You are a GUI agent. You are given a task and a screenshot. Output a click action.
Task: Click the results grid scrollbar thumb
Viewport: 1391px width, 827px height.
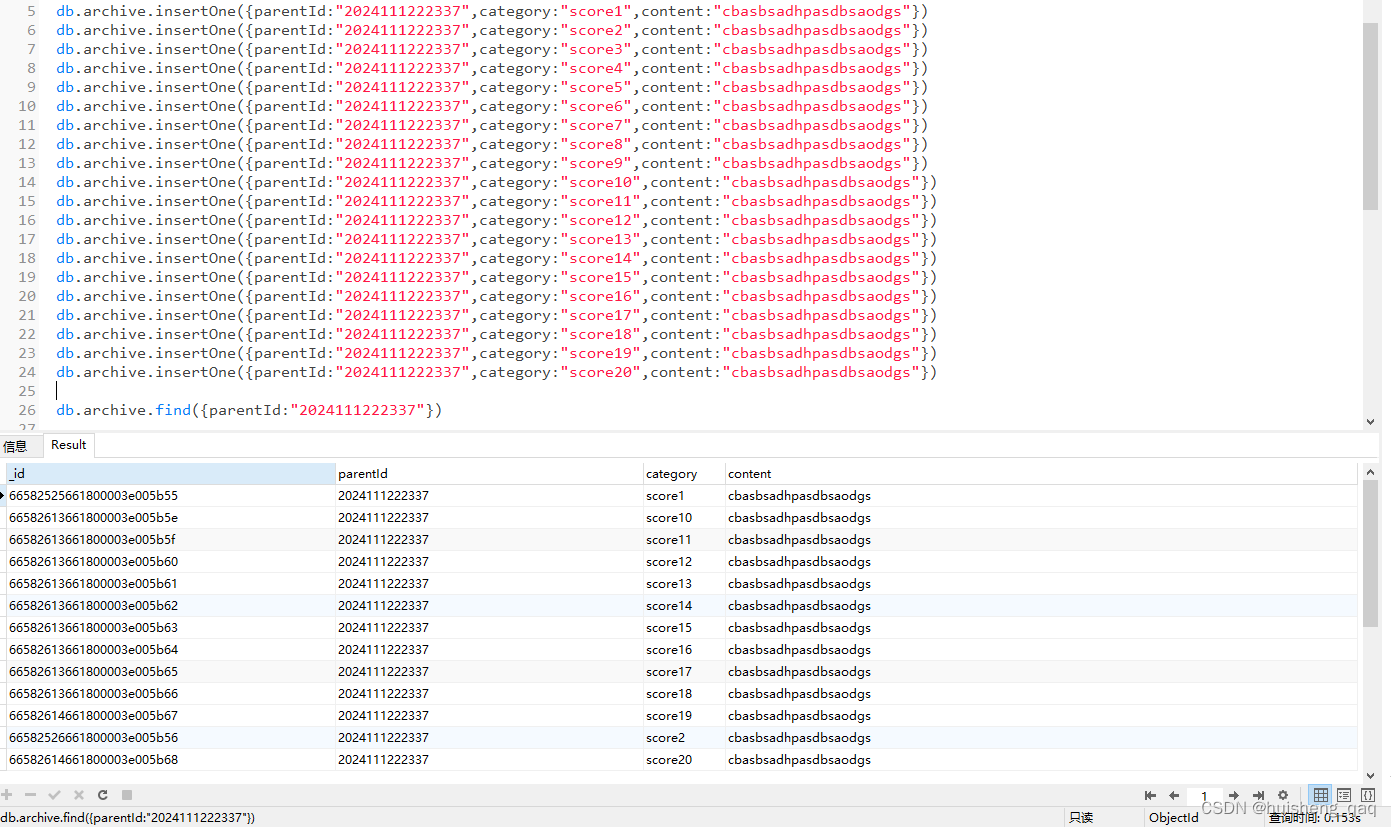[1370, 555]
